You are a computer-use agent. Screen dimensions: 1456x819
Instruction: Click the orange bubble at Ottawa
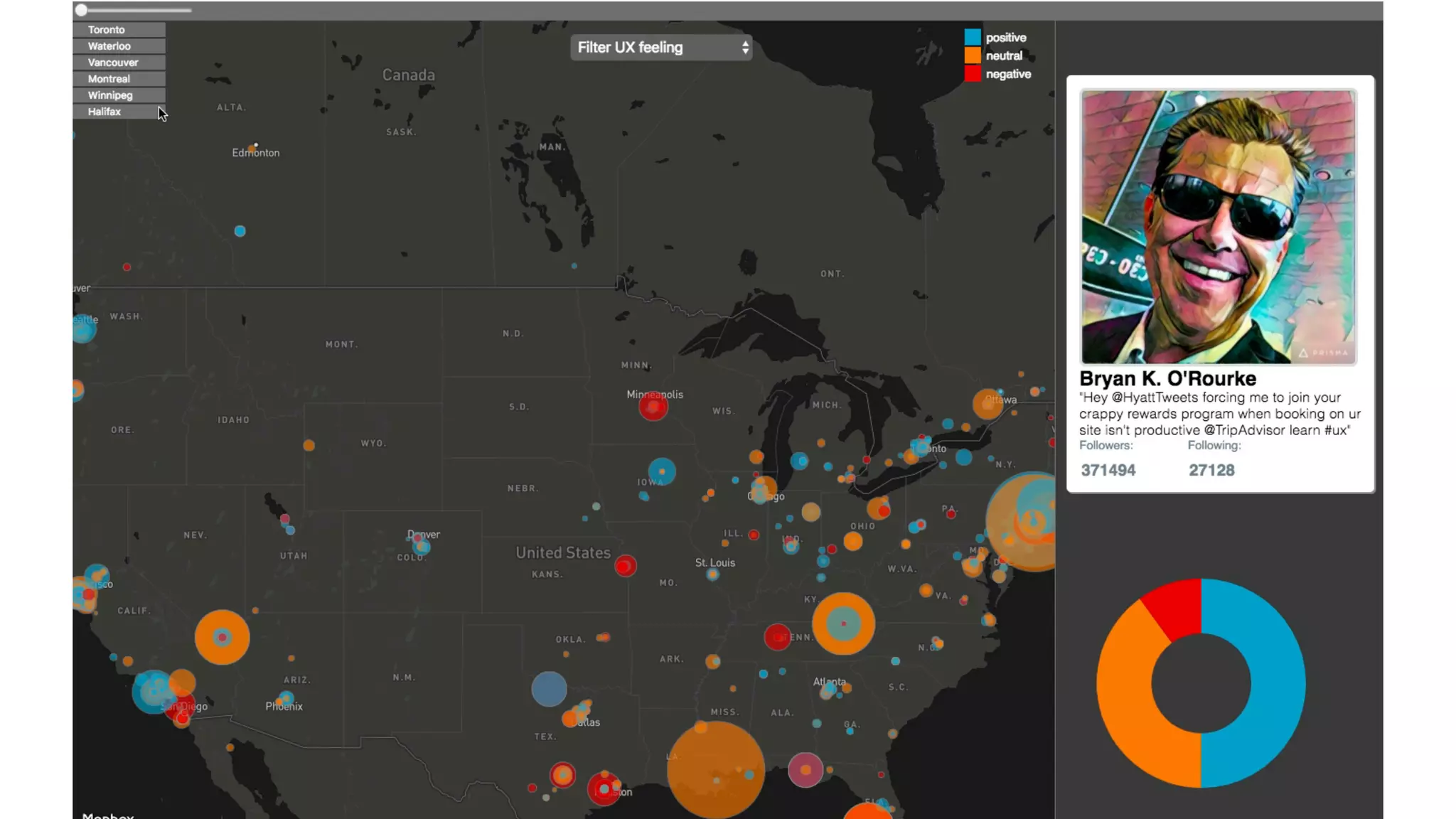click(x=987, y=405)
